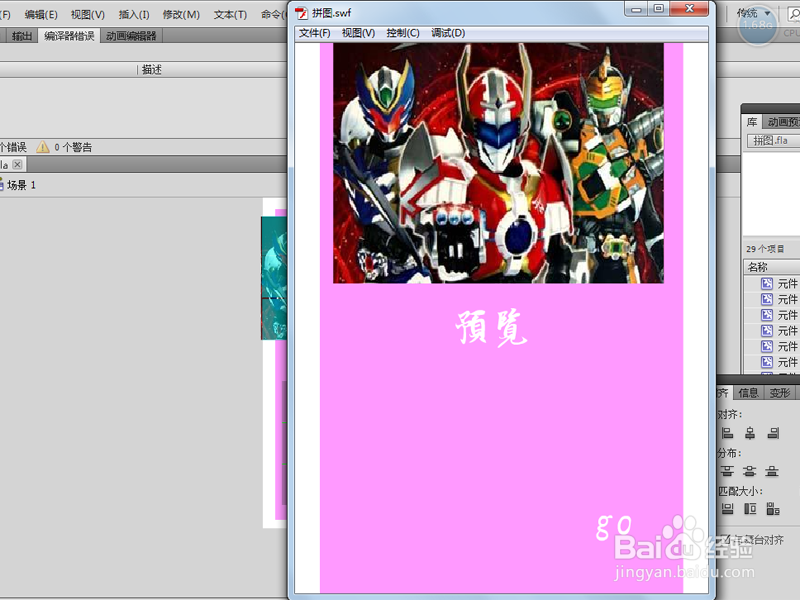Switch to the 编译器错误 tab
The height and width of the screenshot is (600, 800).
69,36
